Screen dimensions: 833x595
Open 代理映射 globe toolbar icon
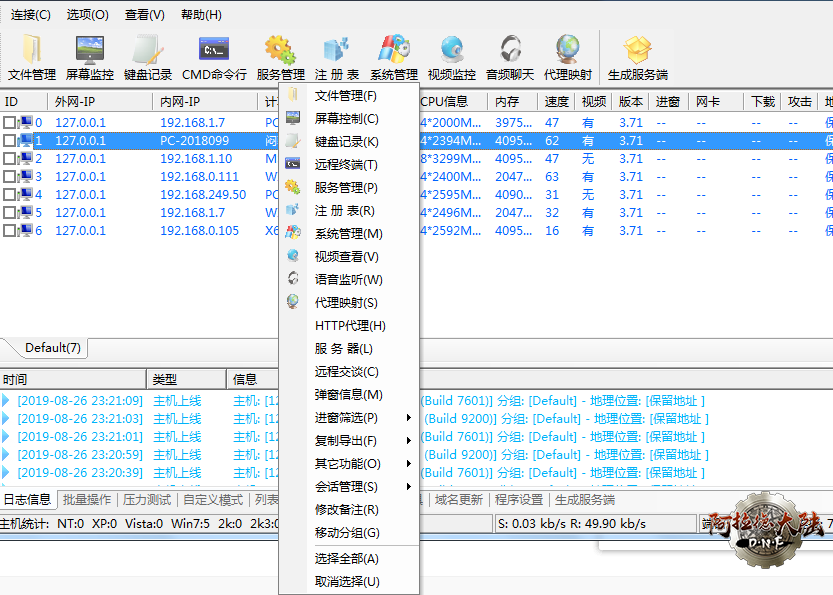coord(567,58)
